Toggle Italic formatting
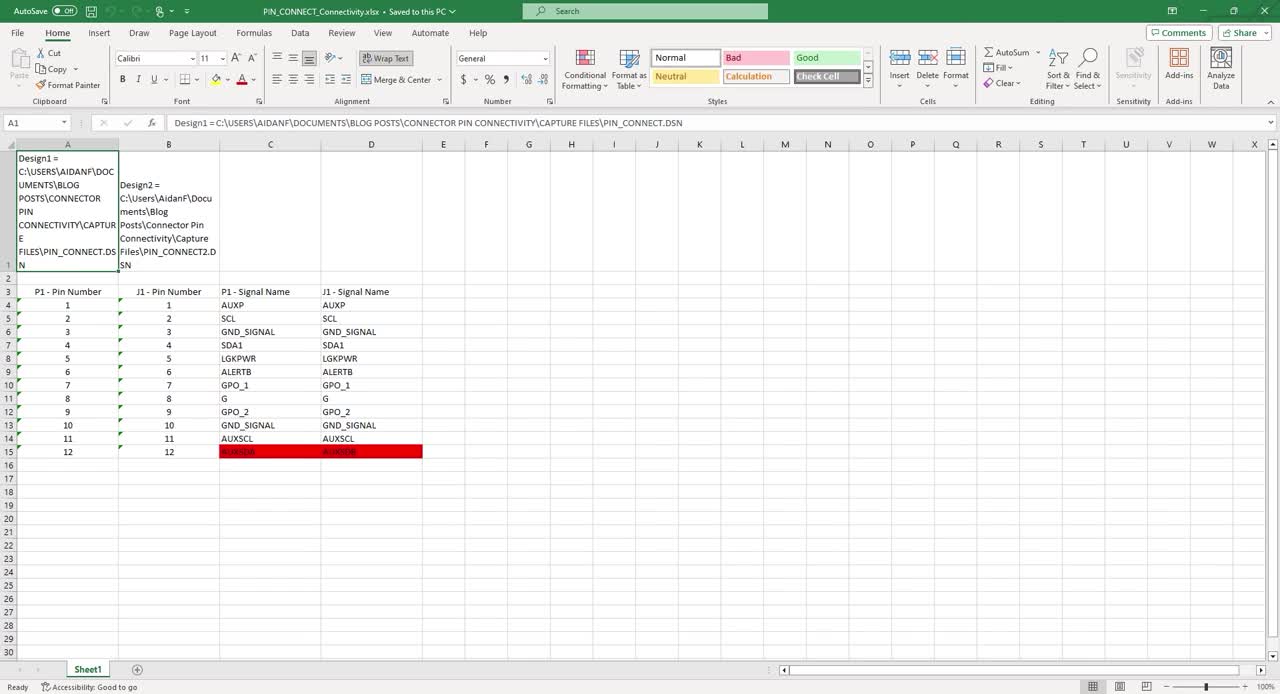1280x694 pixels. click(138, 80)
